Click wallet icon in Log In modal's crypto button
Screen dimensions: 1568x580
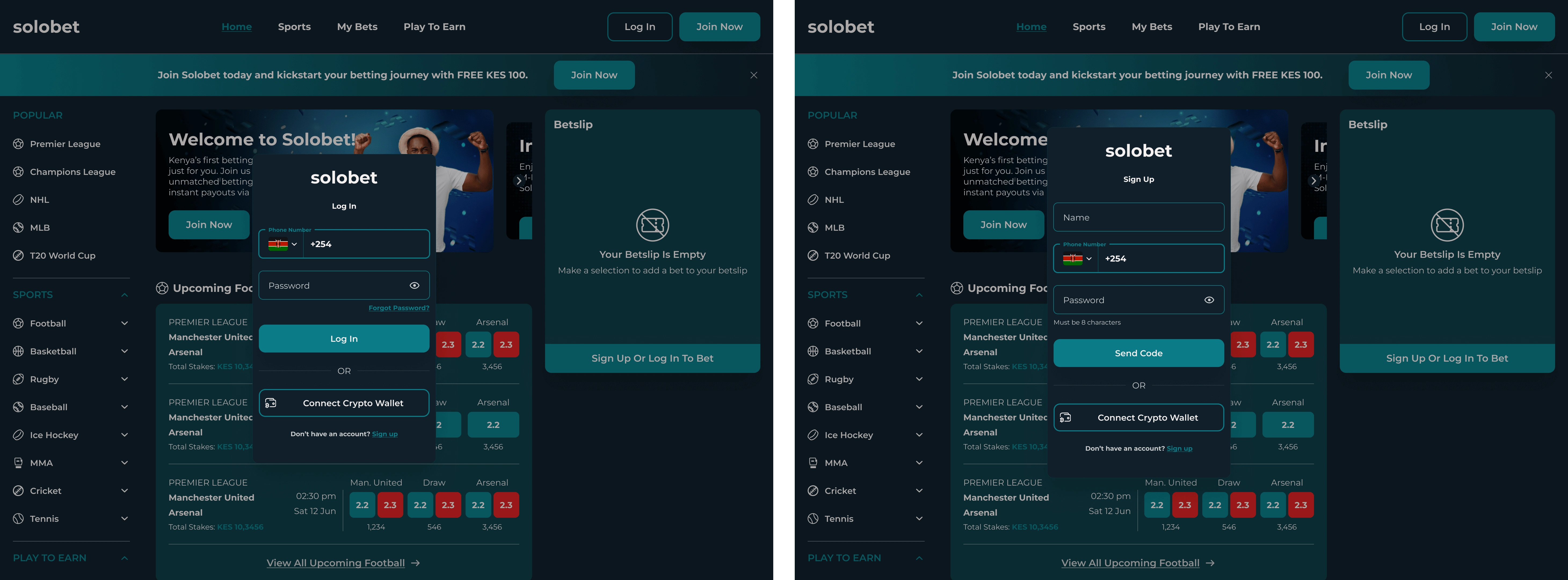tap(271, 403)
